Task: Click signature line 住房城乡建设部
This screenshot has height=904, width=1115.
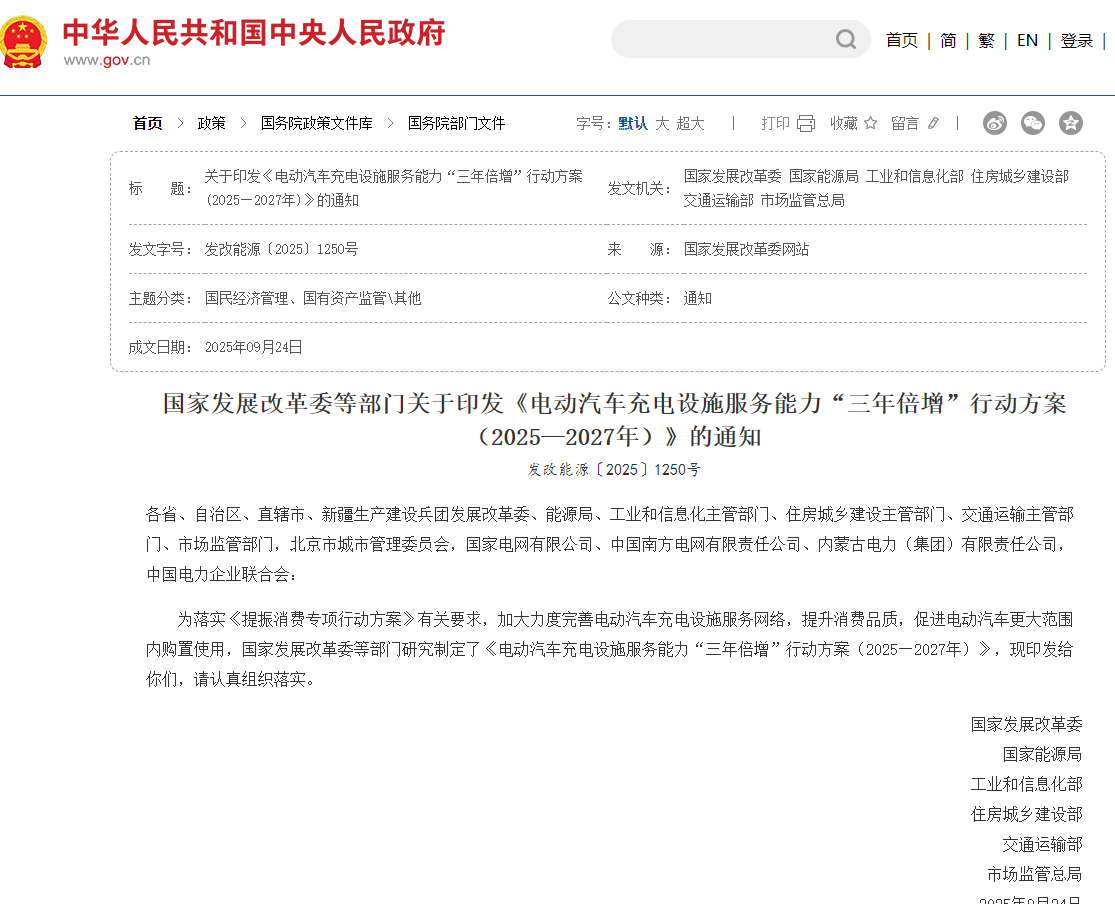Action: (1026, 814)
